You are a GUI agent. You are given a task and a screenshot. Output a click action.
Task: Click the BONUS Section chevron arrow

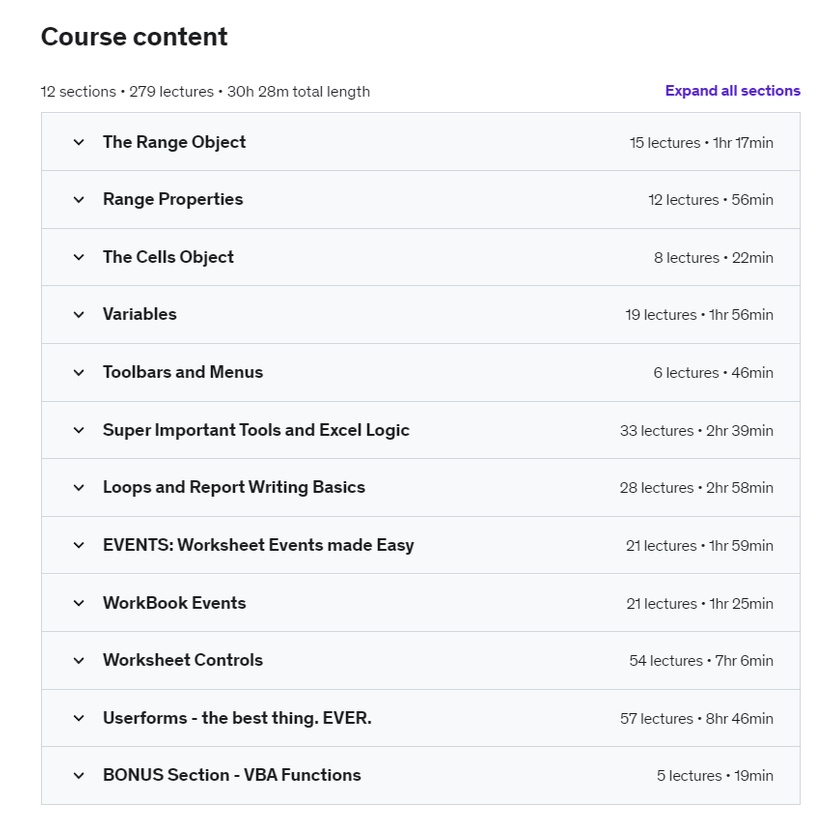coord(79,775)
